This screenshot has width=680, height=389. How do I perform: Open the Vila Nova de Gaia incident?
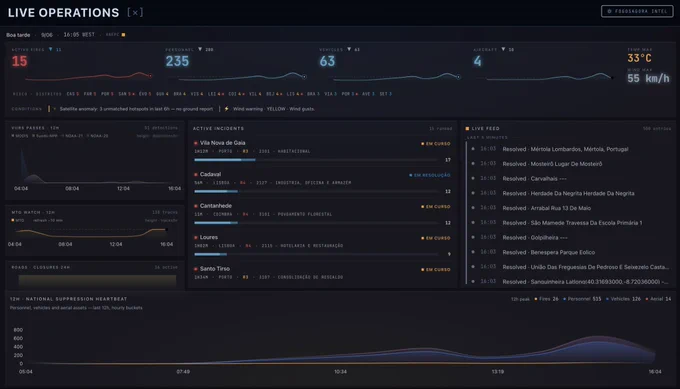(x=322, y=151)
